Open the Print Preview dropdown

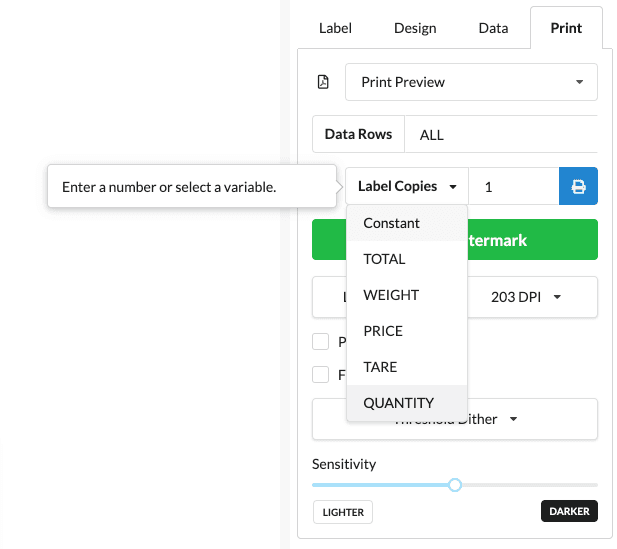point(471,82)
